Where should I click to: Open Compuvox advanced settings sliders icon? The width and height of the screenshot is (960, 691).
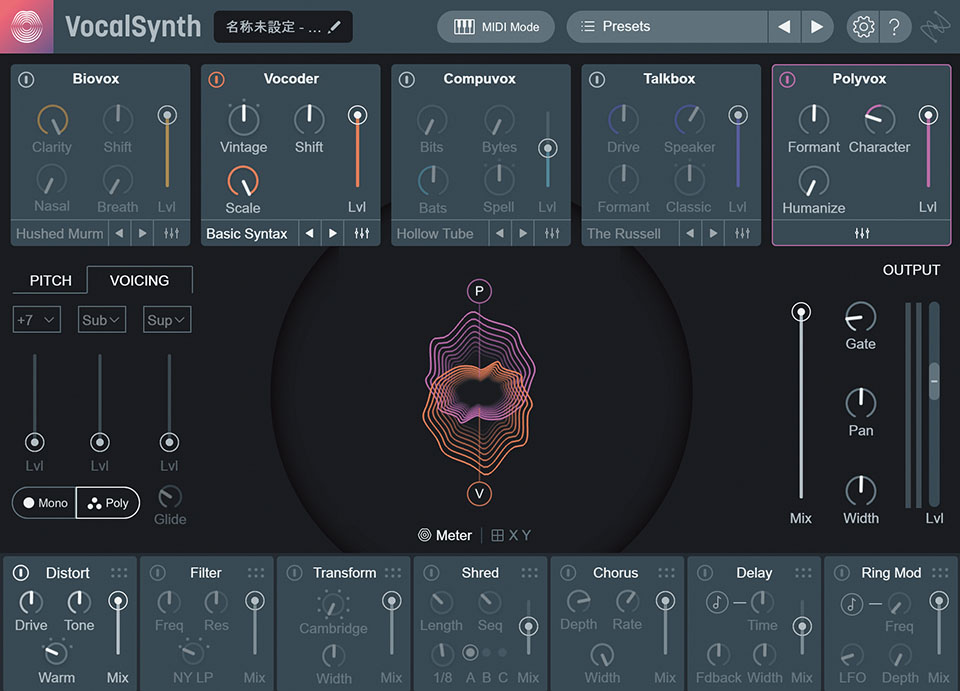tap(552, 233)
